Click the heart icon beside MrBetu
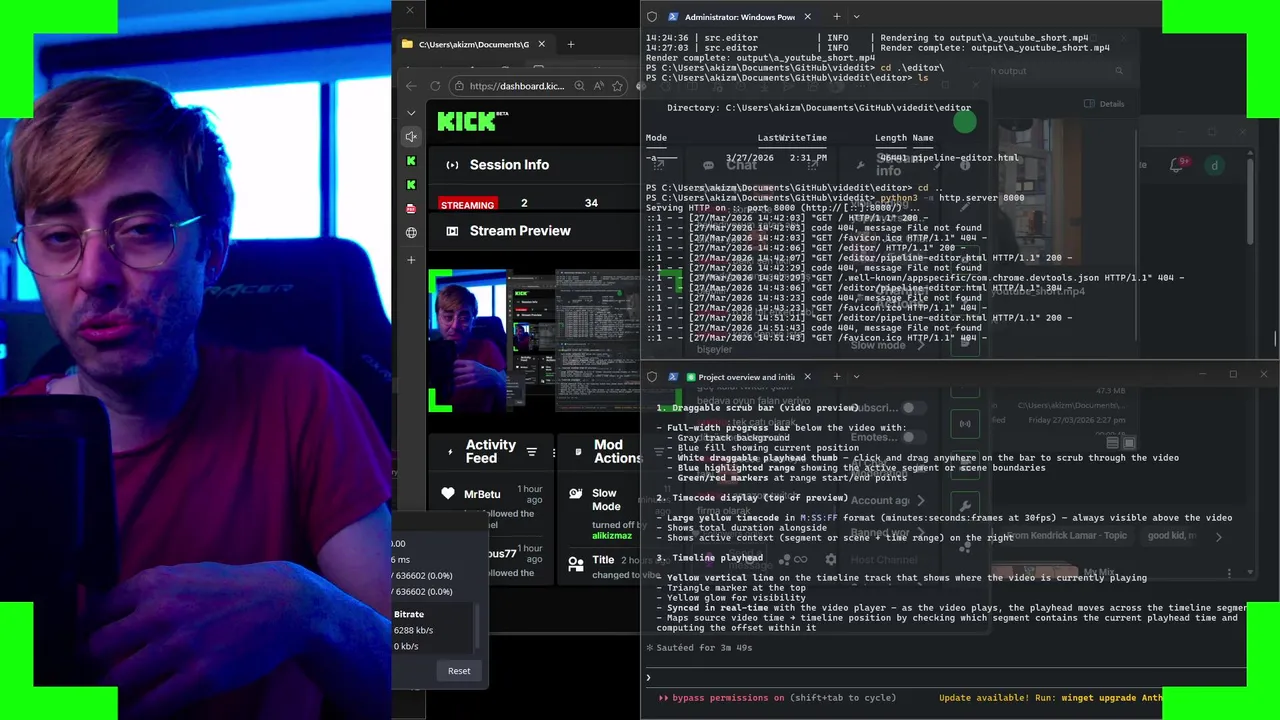 tap(448, 494)
